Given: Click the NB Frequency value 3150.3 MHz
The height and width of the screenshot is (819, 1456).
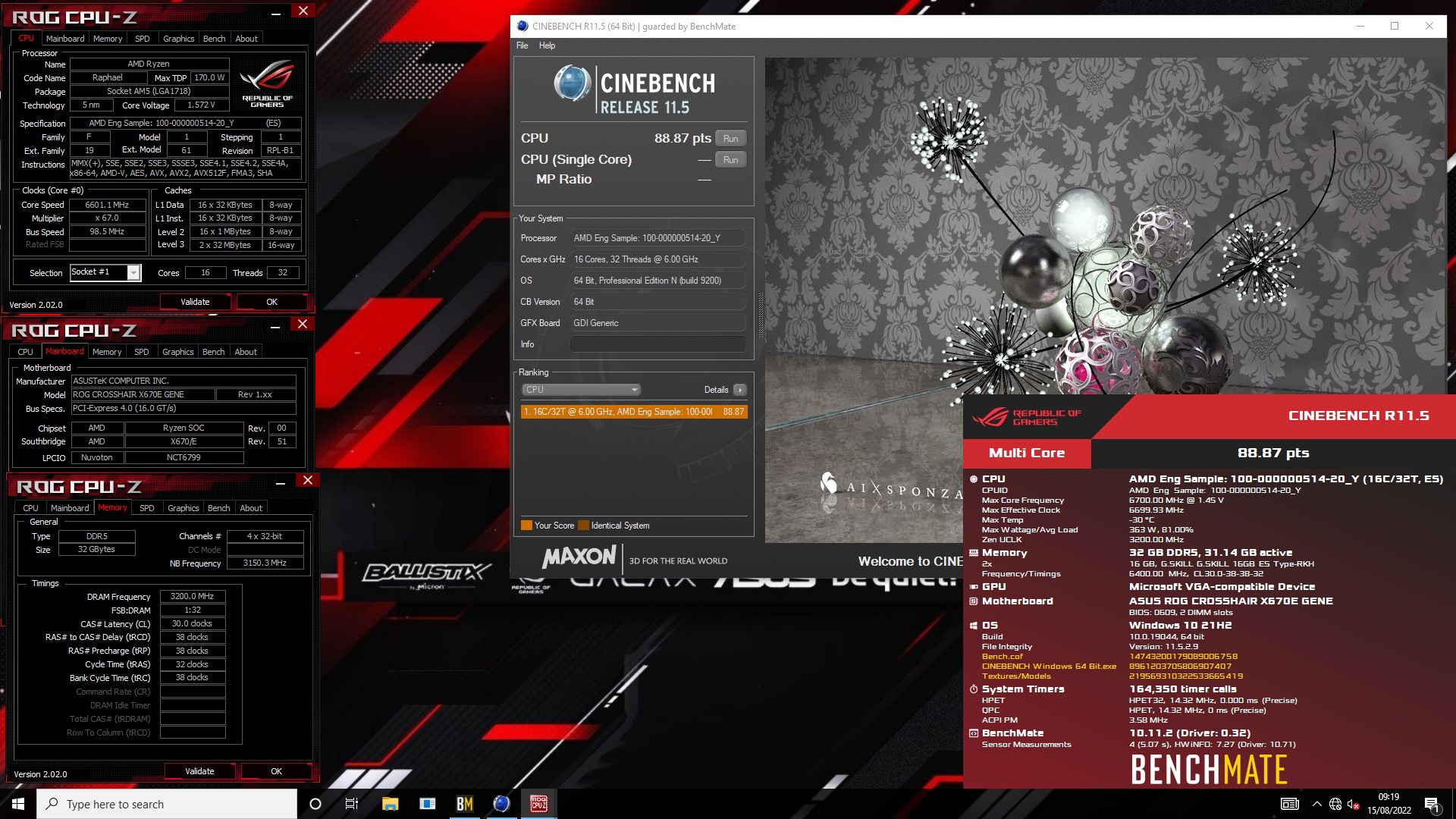Looking at the screenshot, I should (x=265, y=563).
